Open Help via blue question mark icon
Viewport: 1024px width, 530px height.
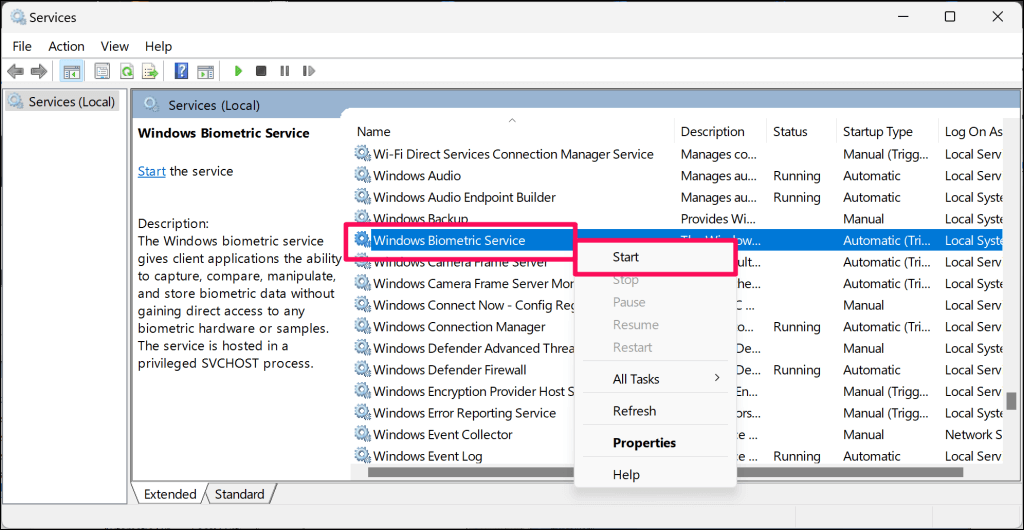coord(181,71)
